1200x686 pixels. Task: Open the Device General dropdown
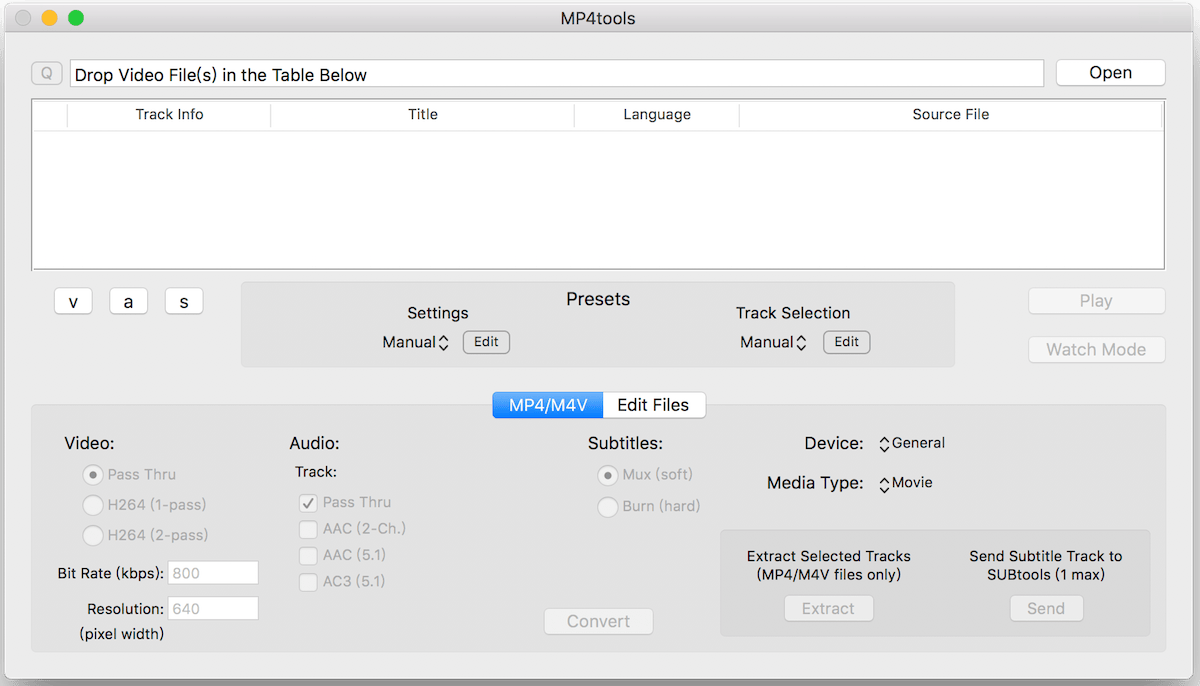point(912,443)
